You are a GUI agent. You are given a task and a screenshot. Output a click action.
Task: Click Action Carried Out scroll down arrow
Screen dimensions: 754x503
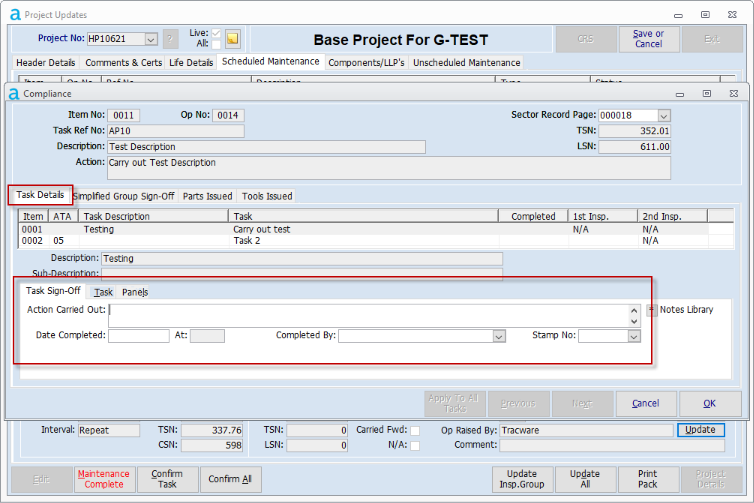(634, 321)
